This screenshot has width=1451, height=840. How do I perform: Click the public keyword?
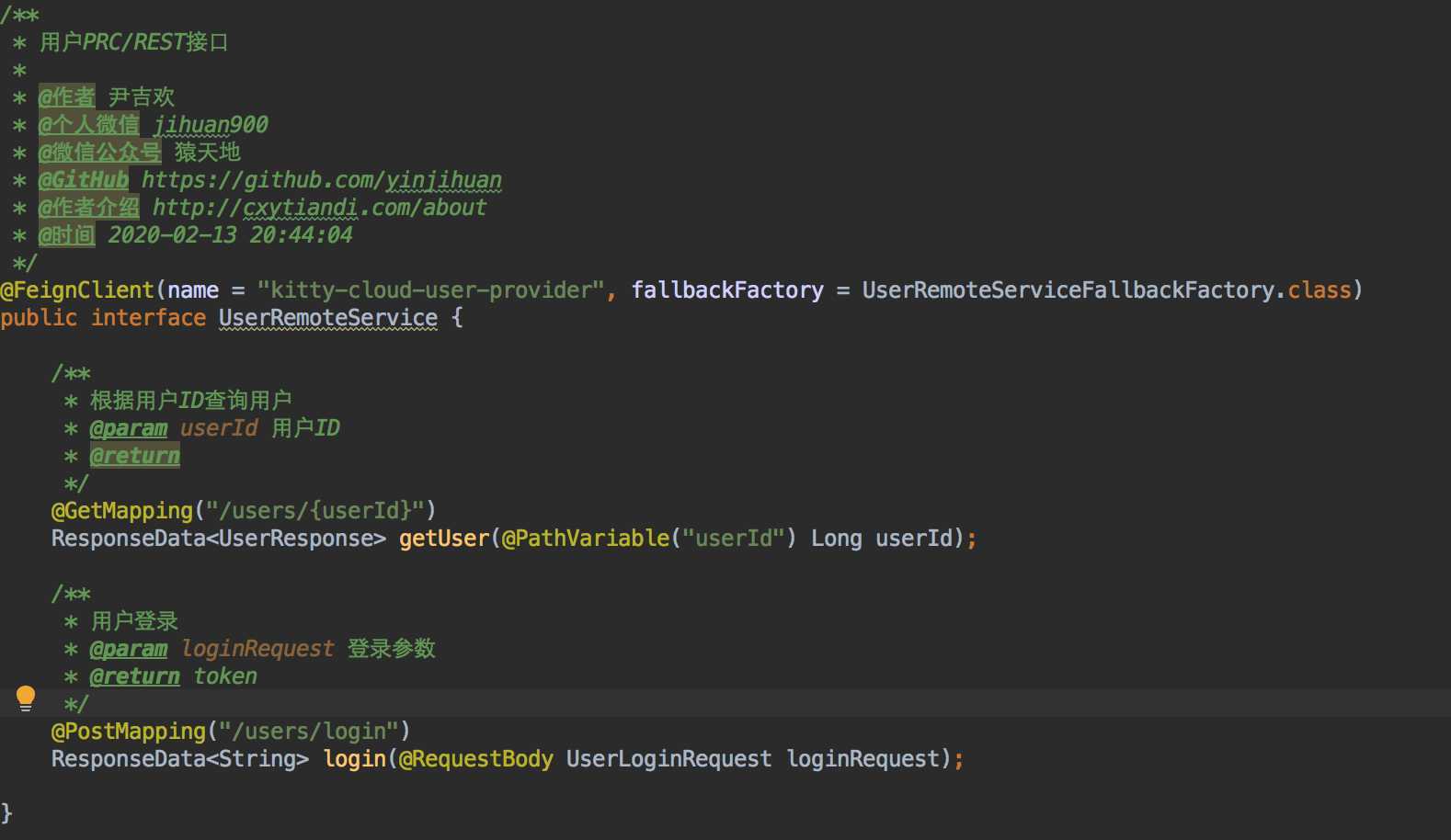pyautogui.click(x=39, y=318)
